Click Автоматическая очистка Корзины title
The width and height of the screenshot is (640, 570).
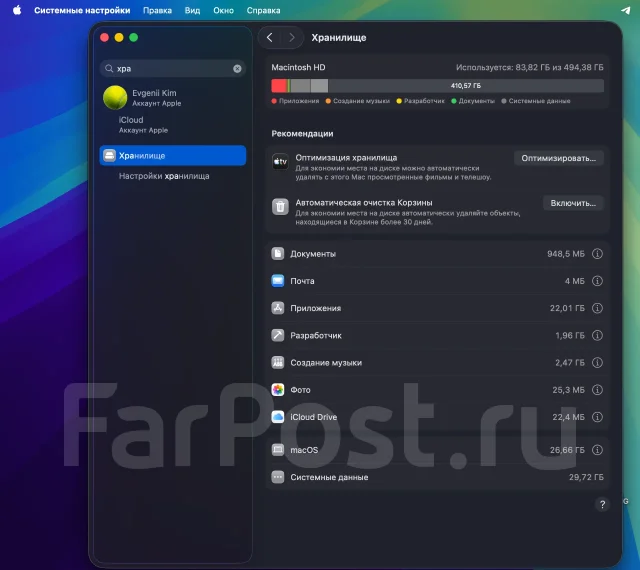tap(364, 203)
